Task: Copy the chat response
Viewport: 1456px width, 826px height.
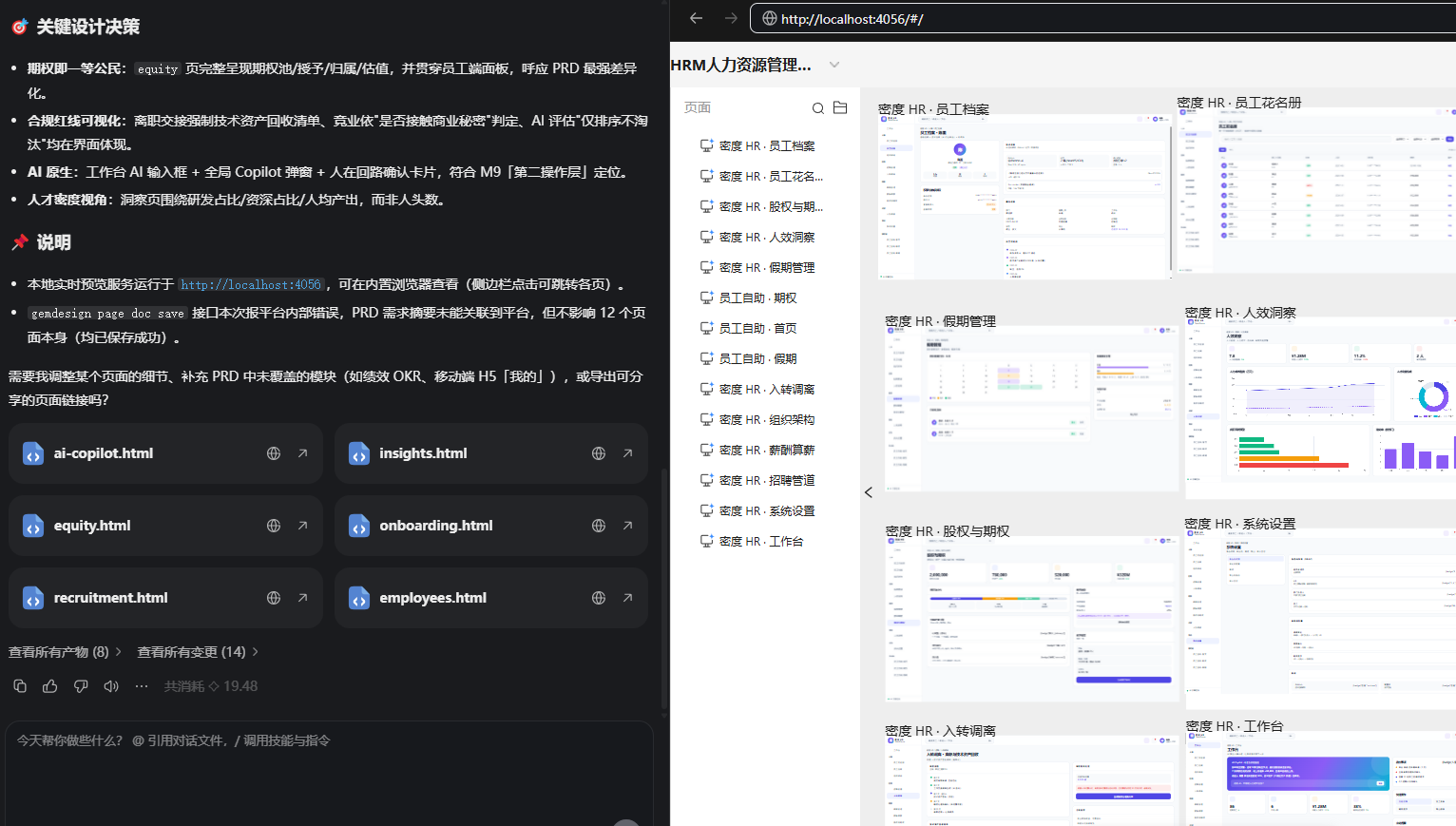Action: 20,686
